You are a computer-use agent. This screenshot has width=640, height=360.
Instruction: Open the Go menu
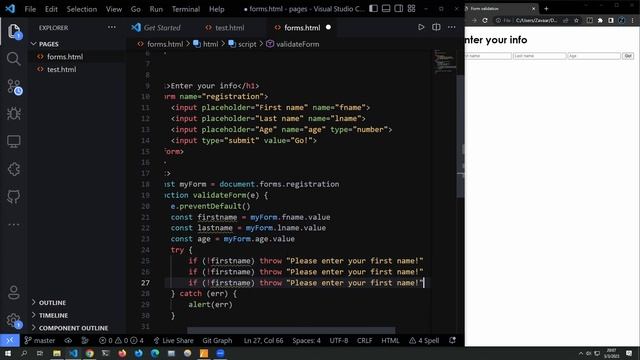(x=136, y=9)
